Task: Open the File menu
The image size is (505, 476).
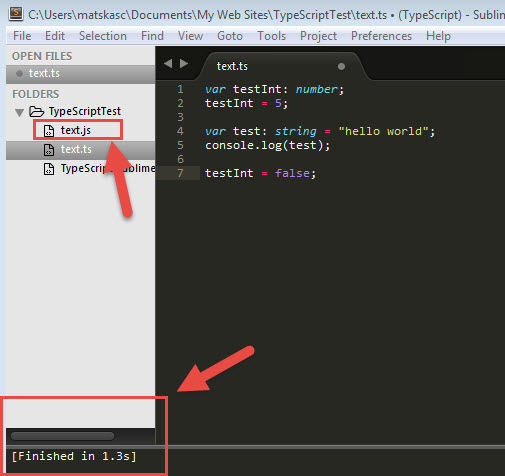Action: pyautogui.click(x=22, y=36)
